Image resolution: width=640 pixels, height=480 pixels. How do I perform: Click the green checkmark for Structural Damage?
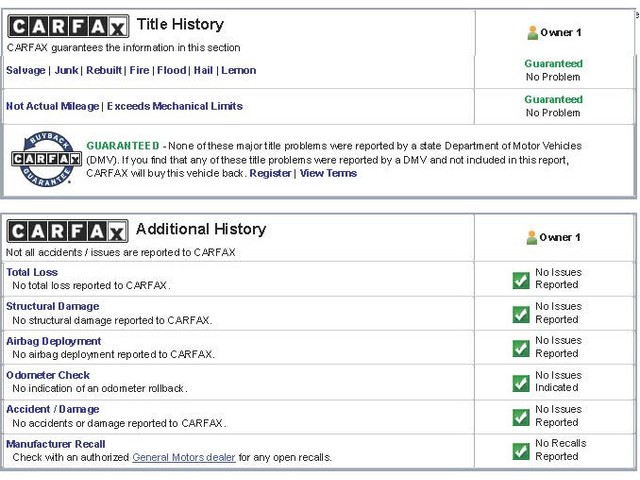click(521, 313)
